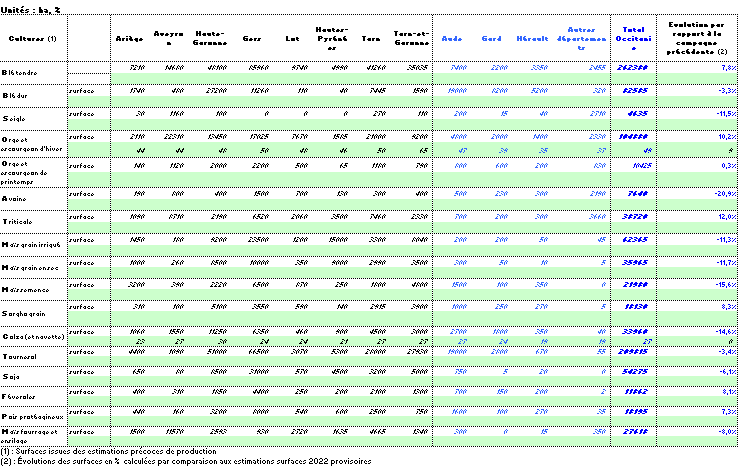
Task: Click the -3,3% evolution value for Blé dur
Action: (x=727, y=91)
